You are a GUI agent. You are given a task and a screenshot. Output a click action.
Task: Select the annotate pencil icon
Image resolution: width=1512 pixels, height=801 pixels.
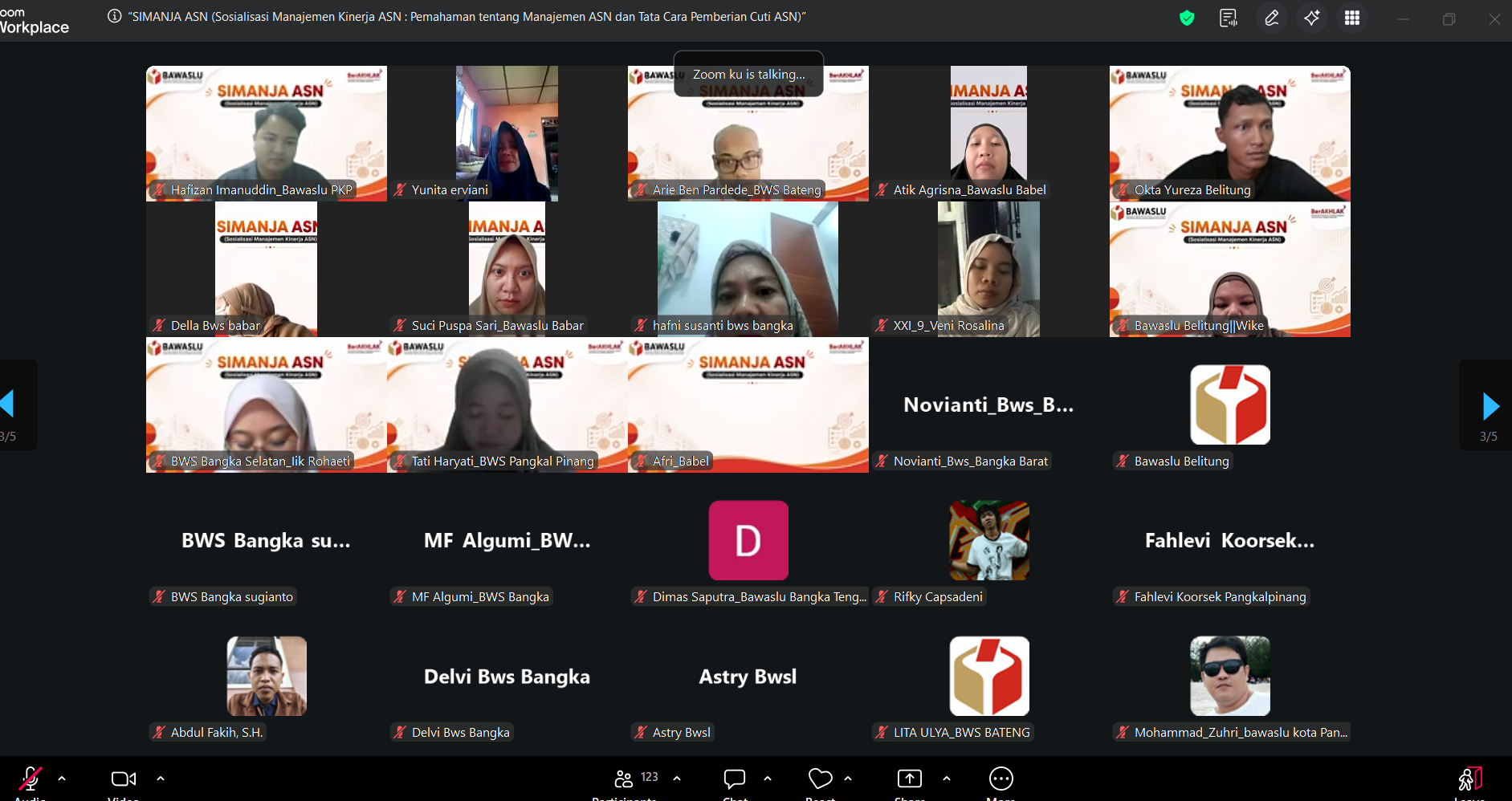[x=1272, y=18]
